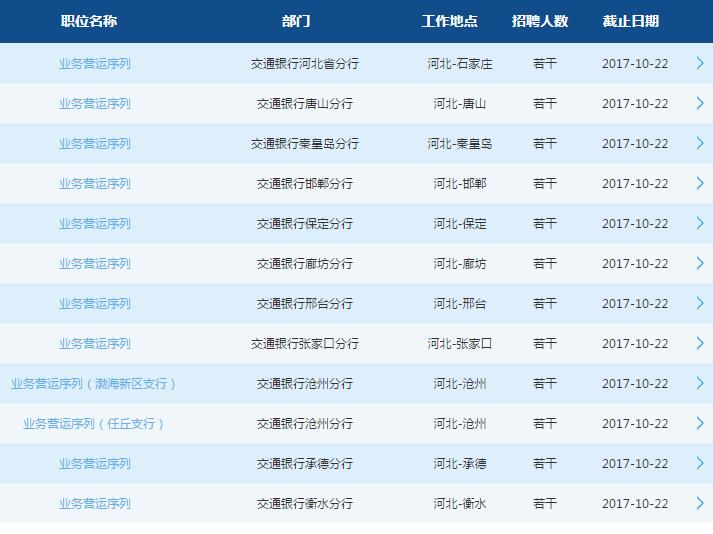Open 业务营运序列 link for 交通银行河北省分行
713x534 pixels.
coord(94,63)
